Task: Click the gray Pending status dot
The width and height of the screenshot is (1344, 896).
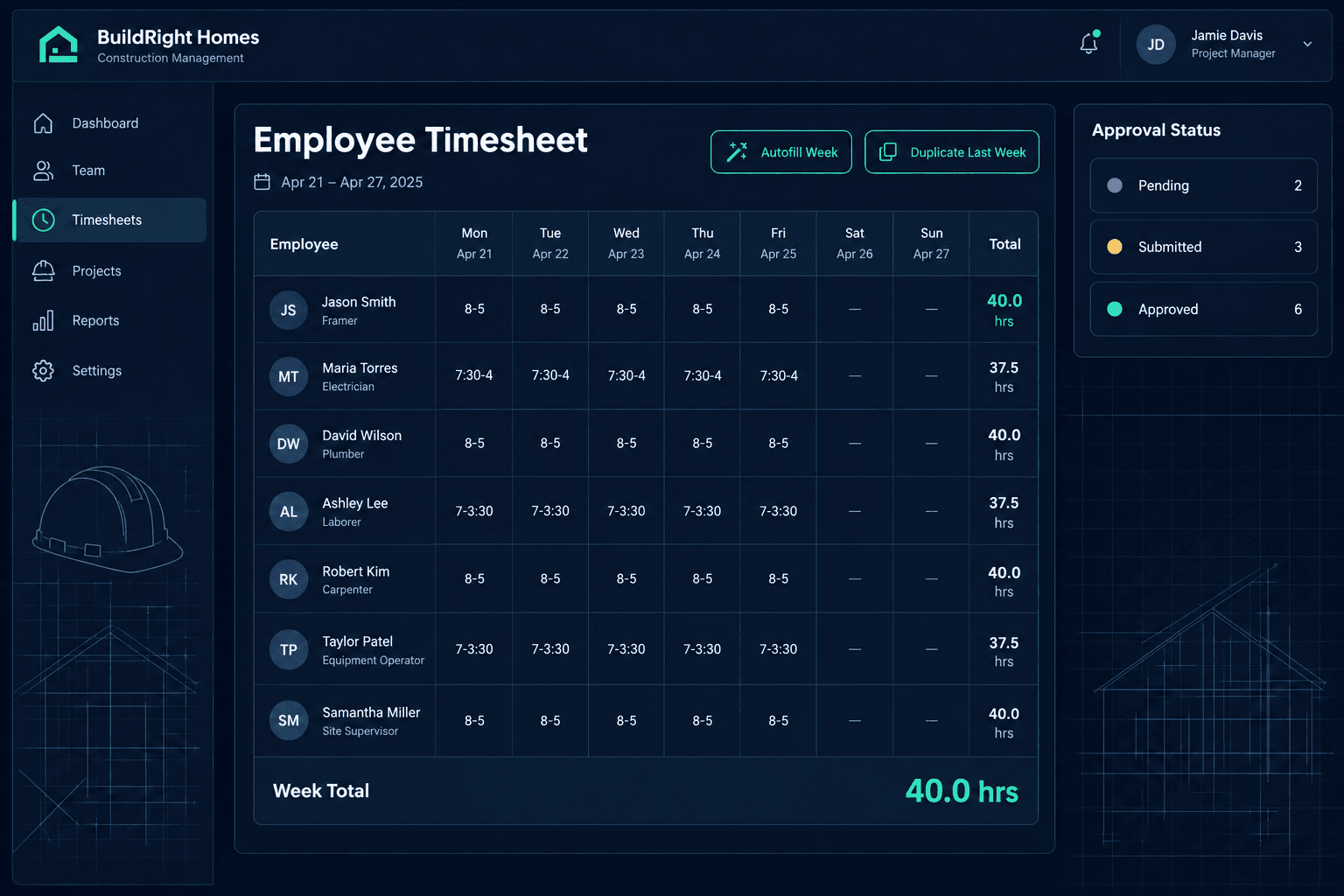Action: pos(1115,185)
